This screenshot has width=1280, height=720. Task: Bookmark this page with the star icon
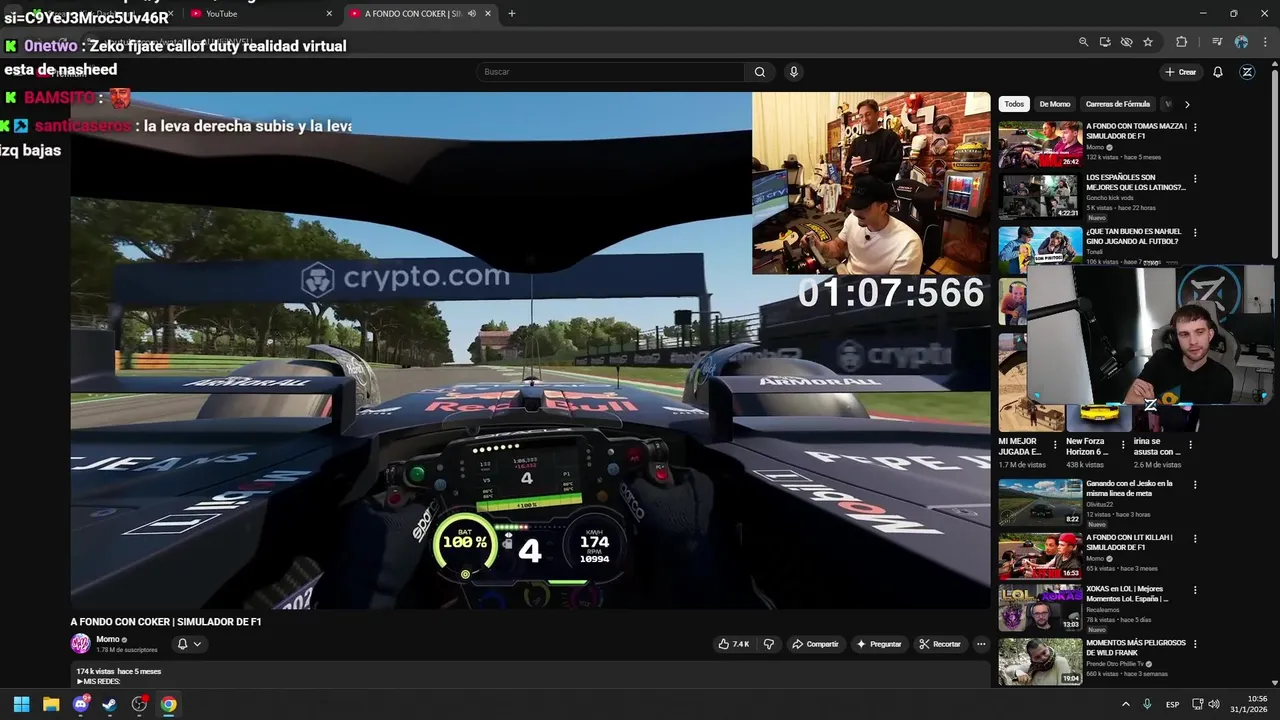coord(1148,42)
